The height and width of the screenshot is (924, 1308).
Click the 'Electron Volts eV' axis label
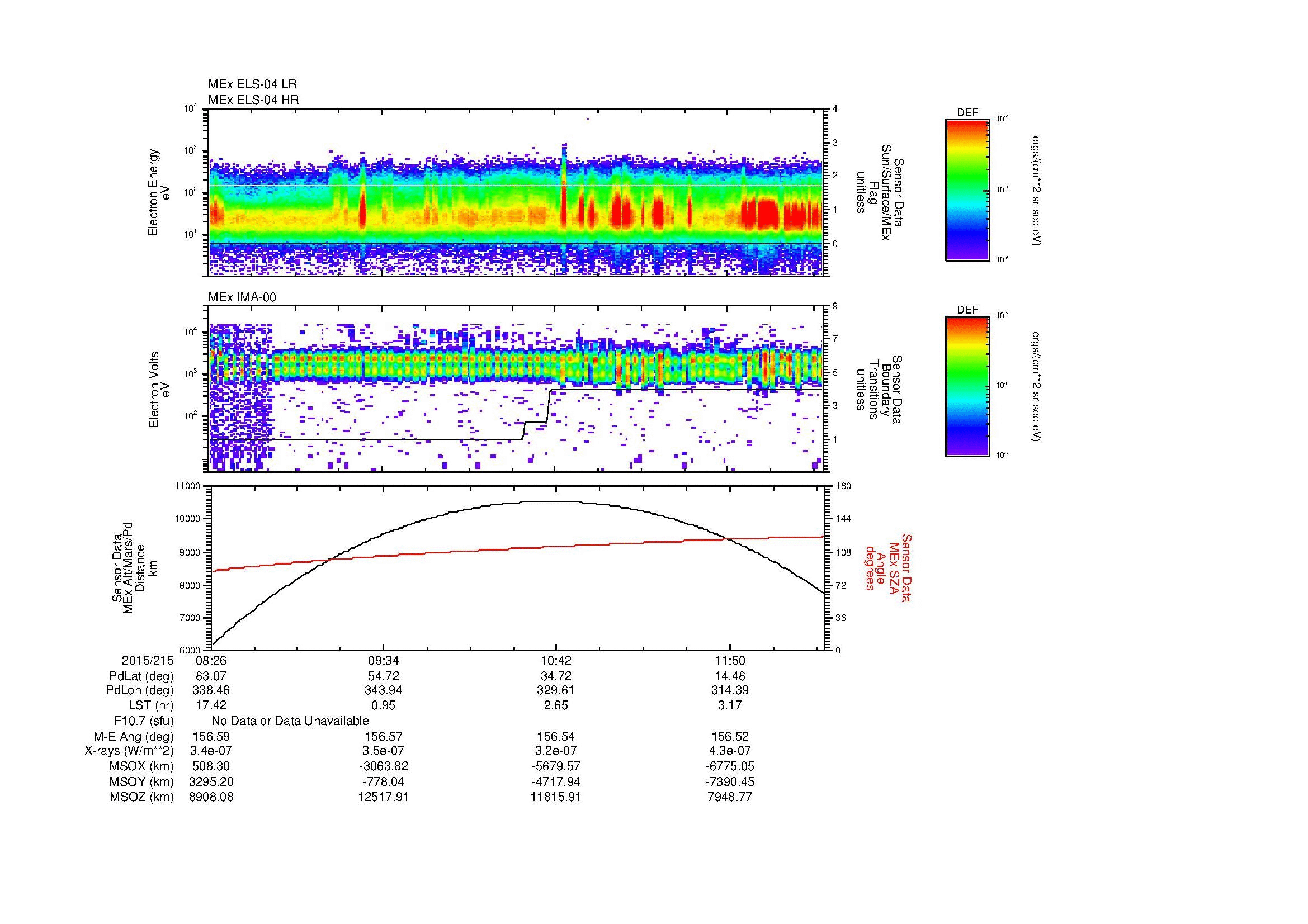coord(159,390)
